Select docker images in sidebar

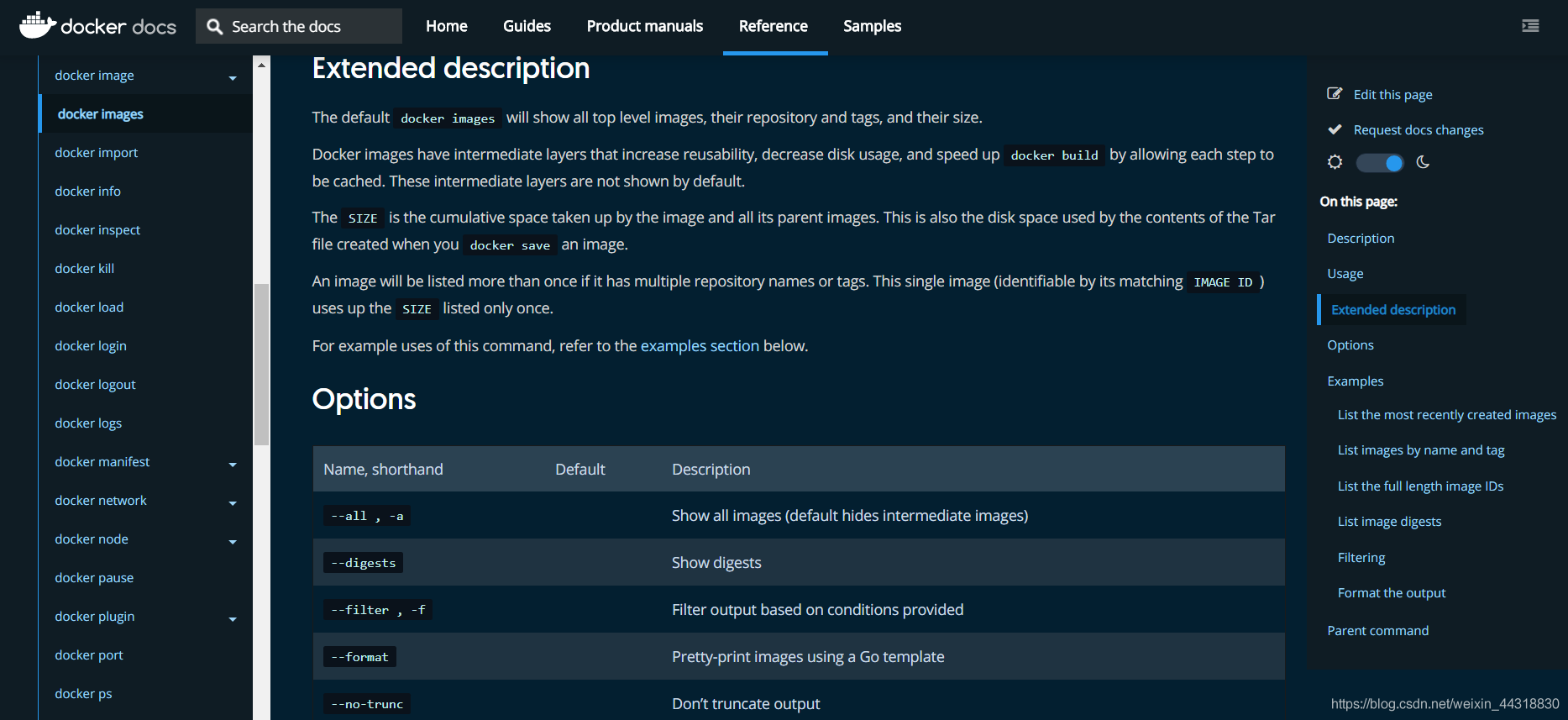pos(101,114)
